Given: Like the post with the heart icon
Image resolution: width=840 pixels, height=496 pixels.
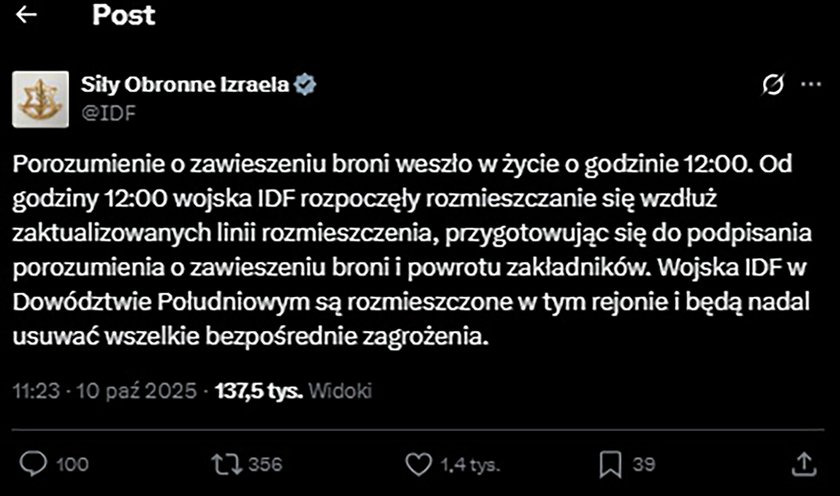Looking at the screenshot, I should coord(418,463).
